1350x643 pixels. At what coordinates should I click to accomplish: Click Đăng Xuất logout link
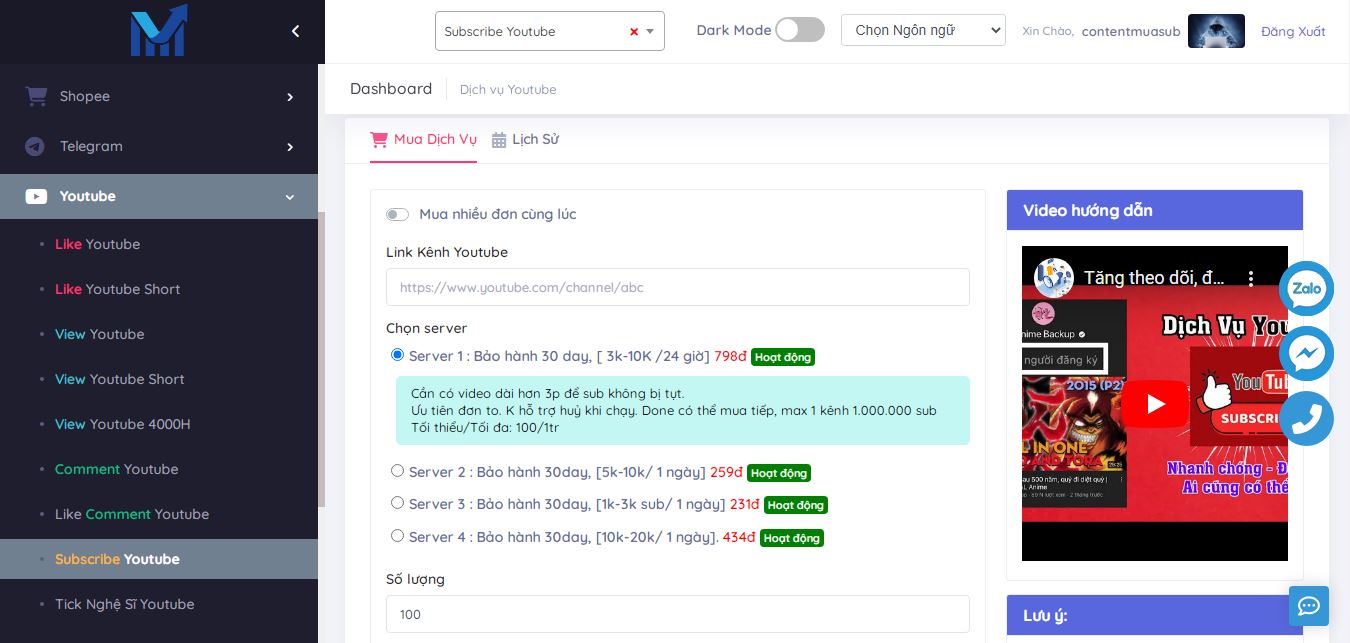pyautogui.click(x=1293, y=31)
